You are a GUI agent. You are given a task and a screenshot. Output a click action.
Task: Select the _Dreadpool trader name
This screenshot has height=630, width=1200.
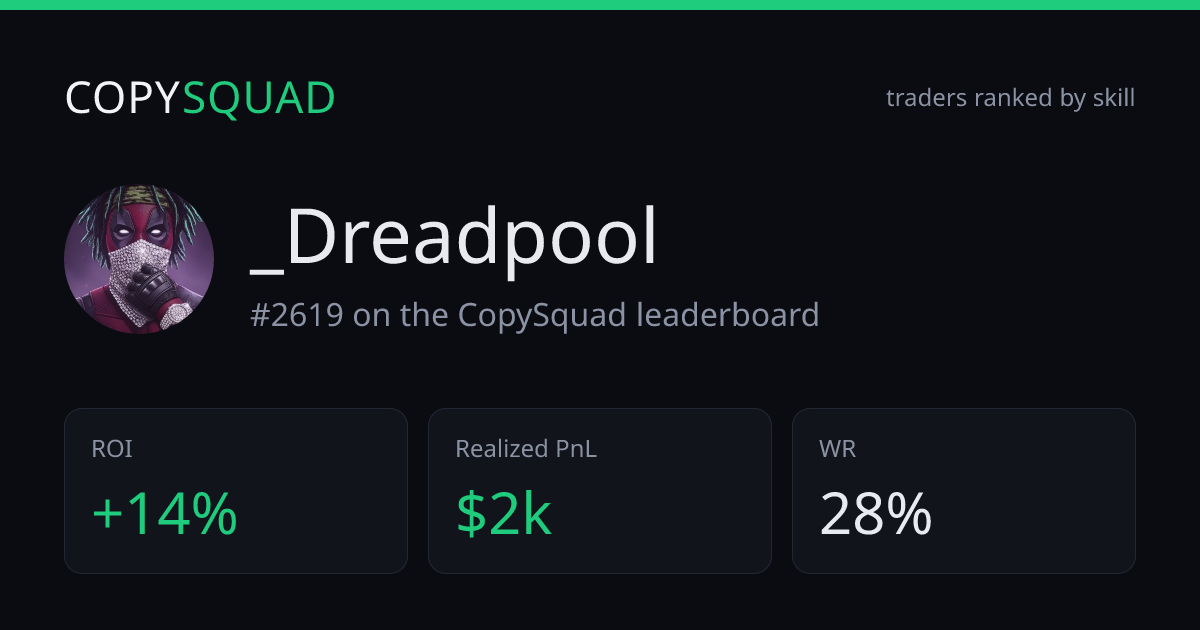(x=454, y=240)
